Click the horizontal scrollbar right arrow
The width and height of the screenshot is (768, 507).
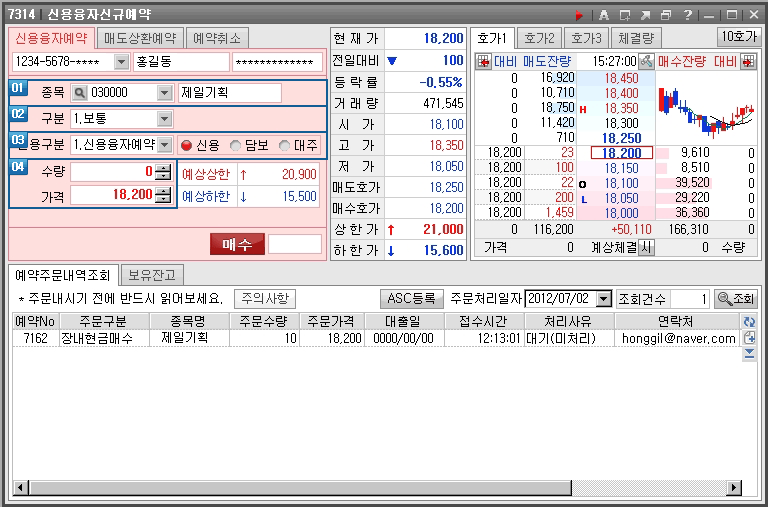click(733, 487)
